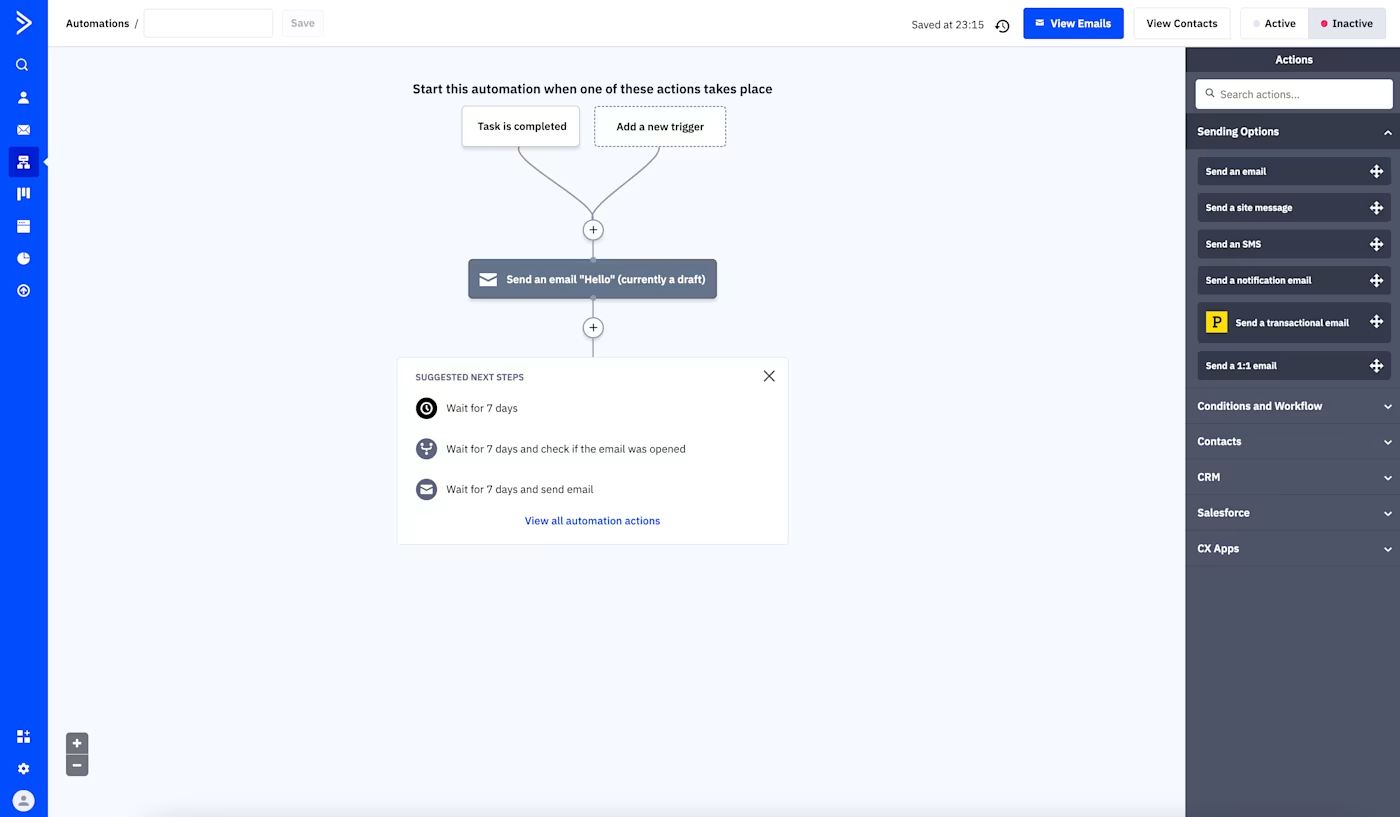Open the Apps grid icon in the sidebar

pyautogui.click(x=23, y=737)
